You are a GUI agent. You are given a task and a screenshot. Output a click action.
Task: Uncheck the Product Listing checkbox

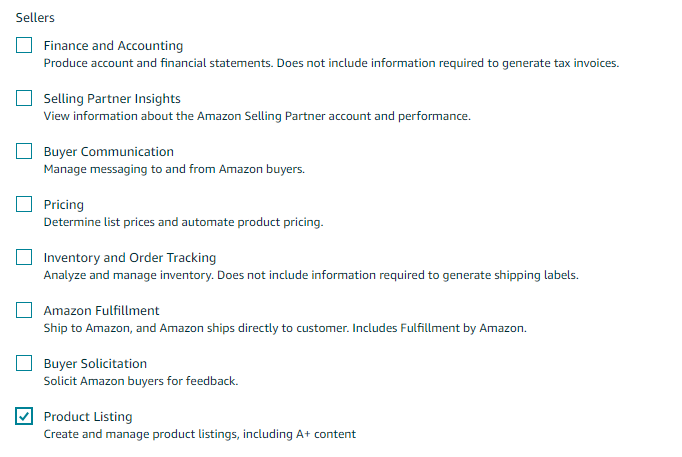click(x=24, y=417)
